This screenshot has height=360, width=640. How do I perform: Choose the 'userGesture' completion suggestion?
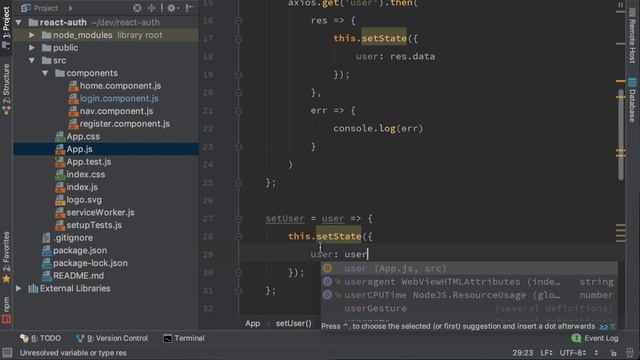pyautogui.click(x=469, y=308)
